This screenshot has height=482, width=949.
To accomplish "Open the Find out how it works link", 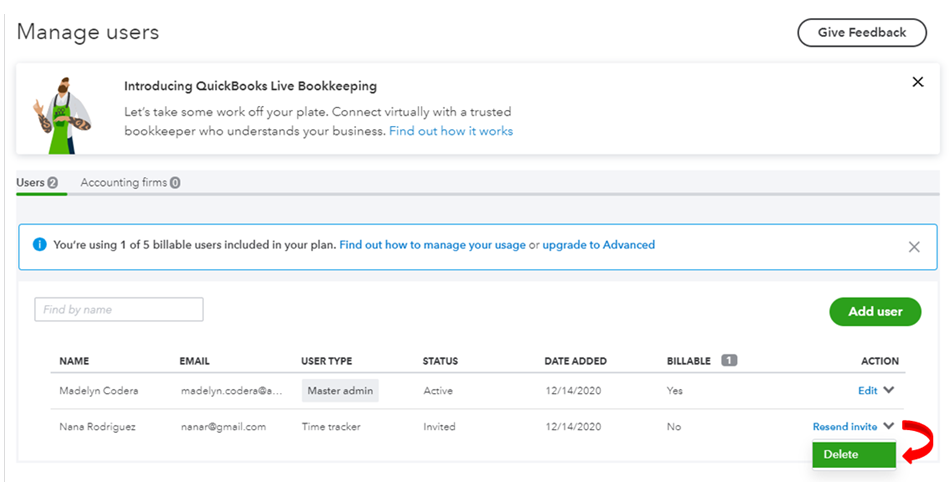I will [x=451, y=131].
